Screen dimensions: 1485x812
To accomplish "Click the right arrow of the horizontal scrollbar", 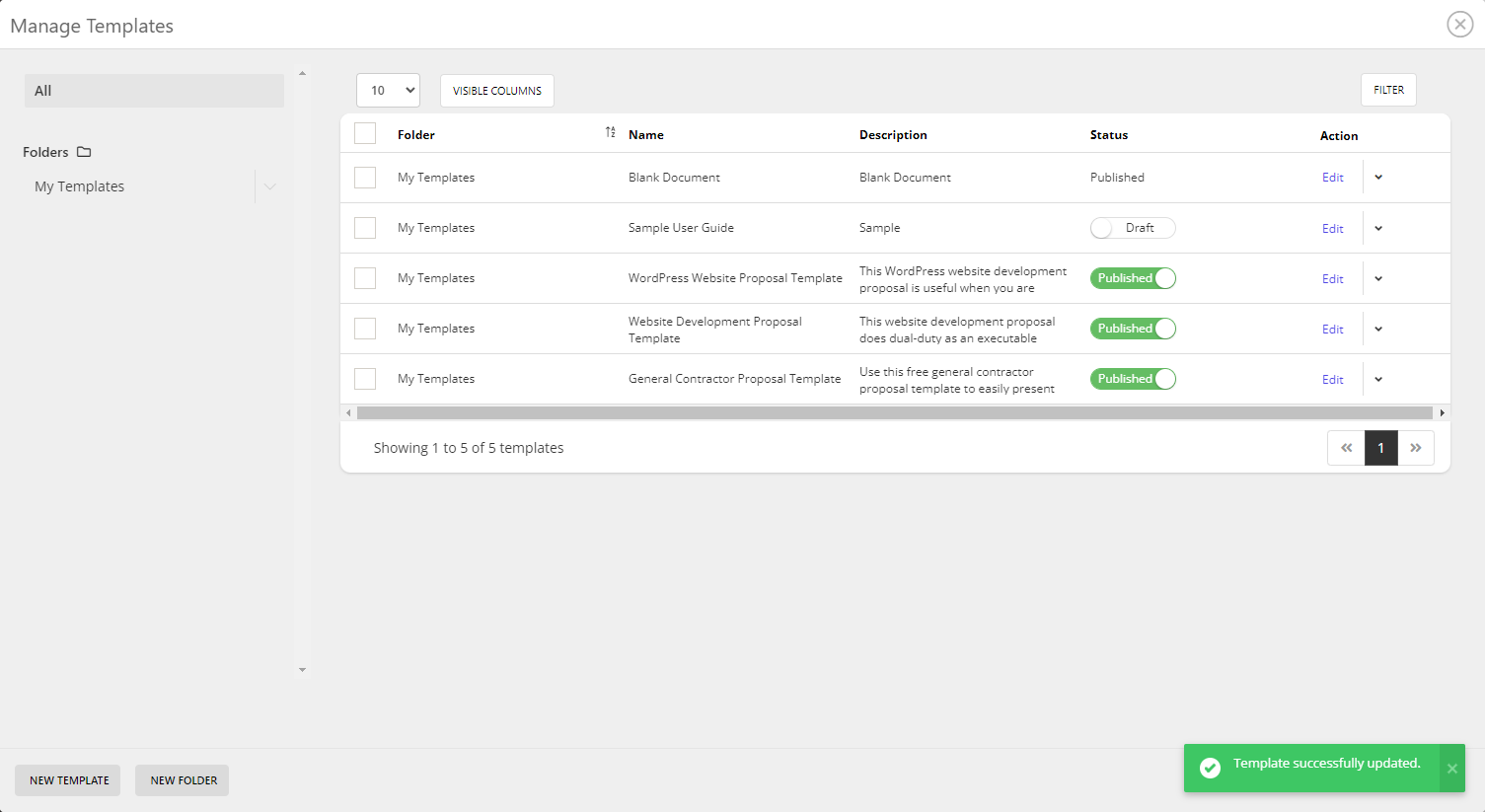I will pyautogui.click(x=1443, y=412).
